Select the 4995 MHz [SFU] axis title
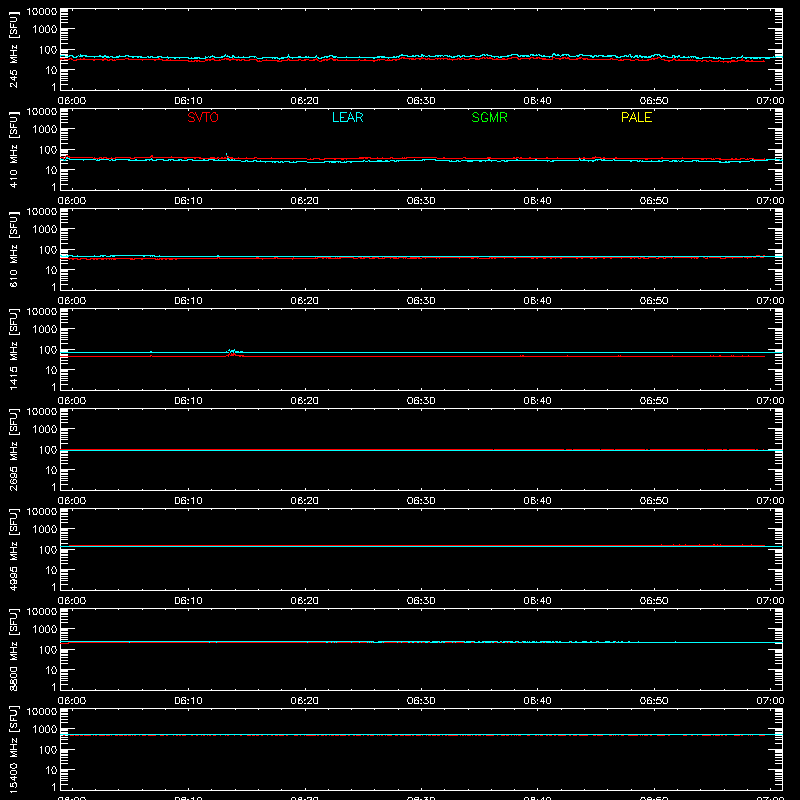Screen dimensions: 800x800 13,549
